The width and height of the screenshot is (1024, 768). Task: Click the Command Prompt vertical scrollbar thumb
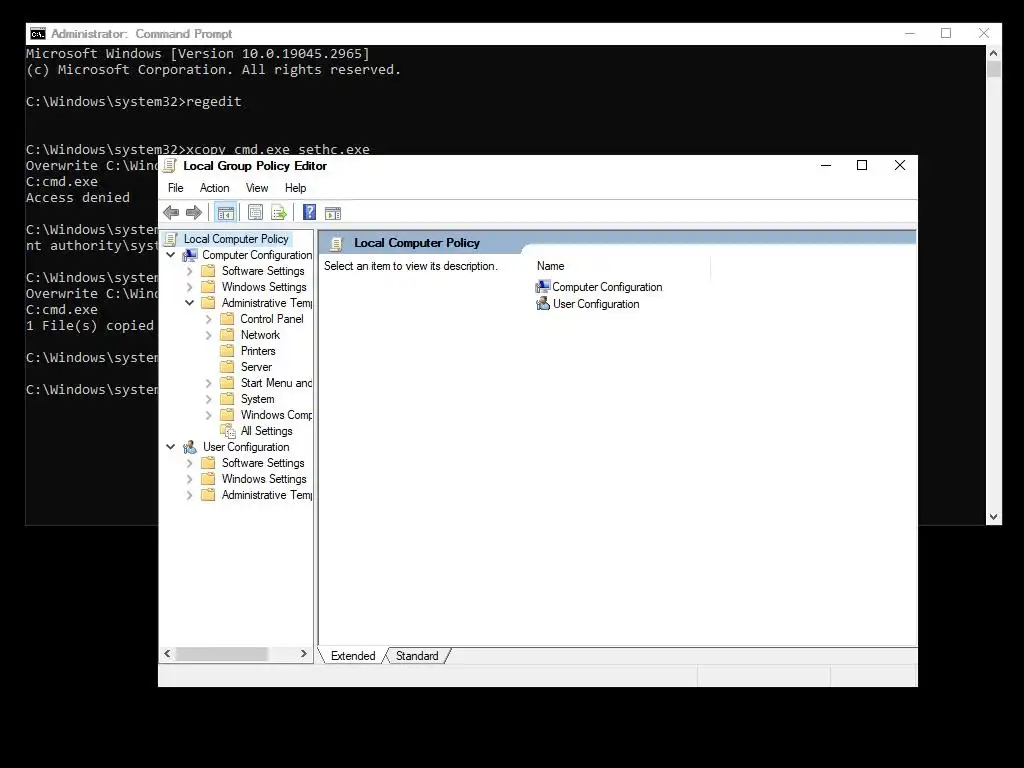coord(993,69)
